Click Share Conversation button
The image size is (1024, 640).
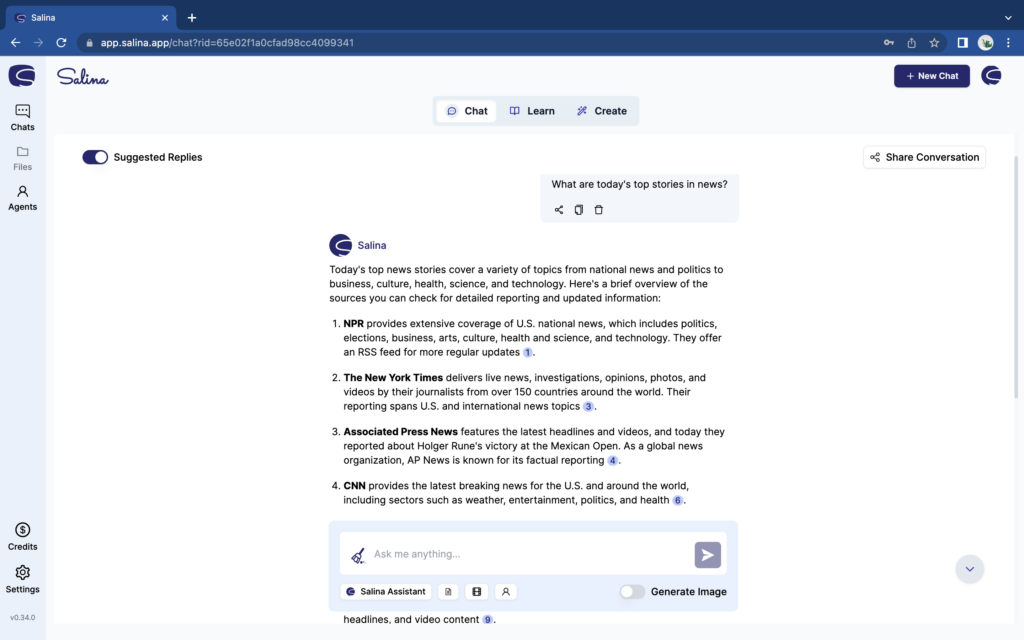click(x=924, y=157)
